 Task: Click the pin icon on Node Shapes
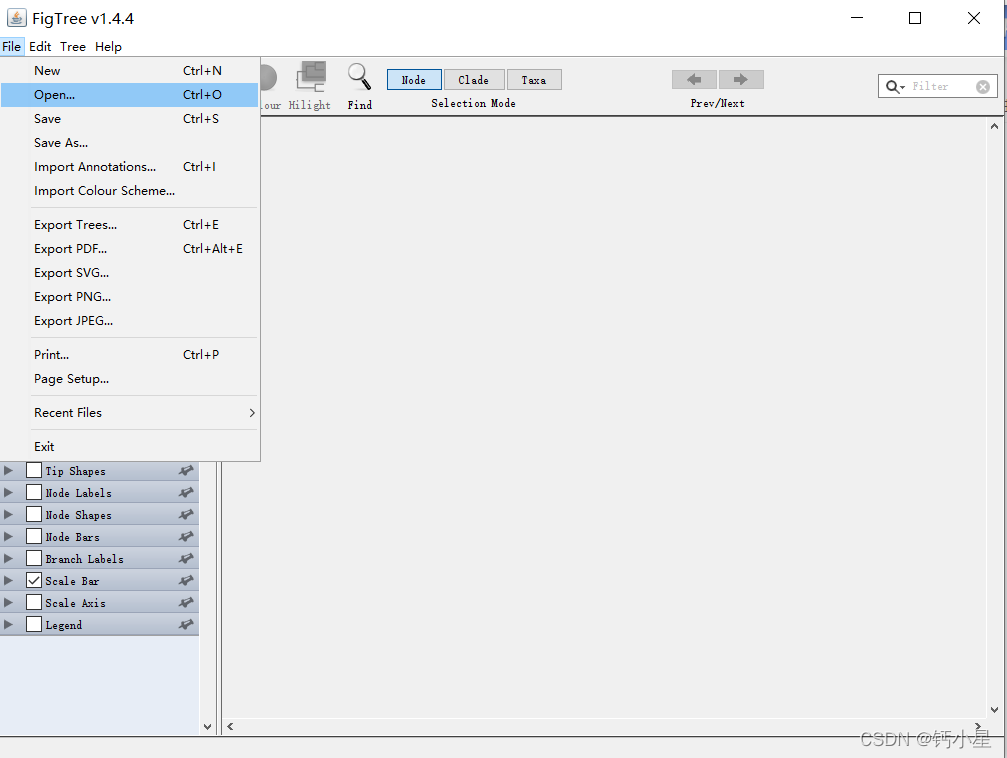point(186,515)
